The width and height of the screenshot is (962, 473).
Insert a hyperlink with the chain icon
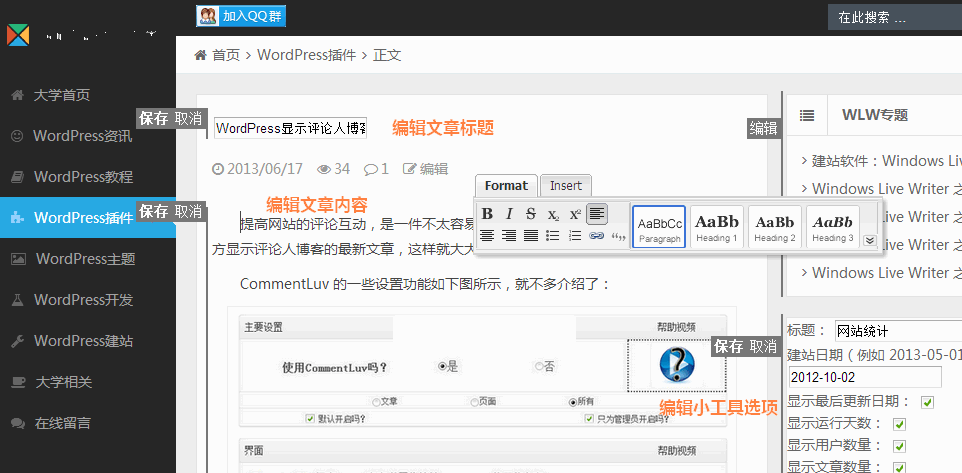(597, 236)
